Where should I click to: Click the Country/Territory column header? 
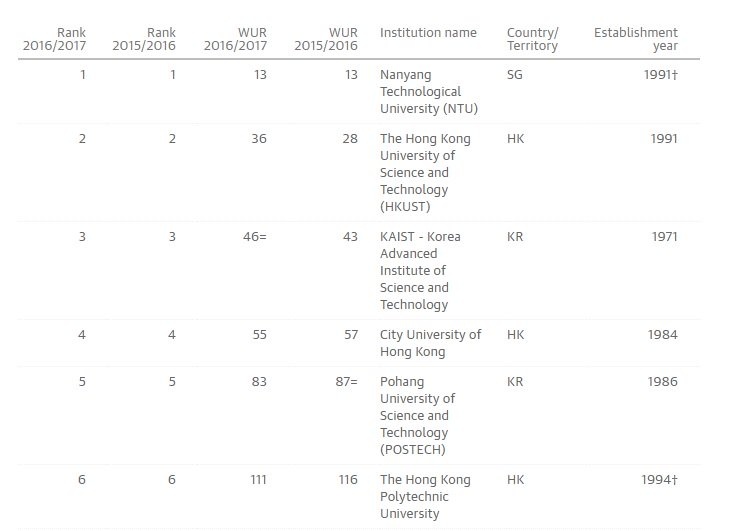tap(532, 39)
